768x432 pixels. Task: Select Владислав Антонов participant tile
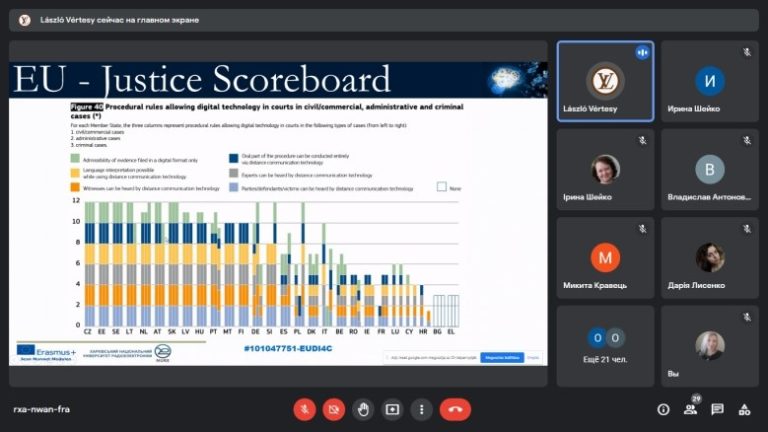coord(710,169)
